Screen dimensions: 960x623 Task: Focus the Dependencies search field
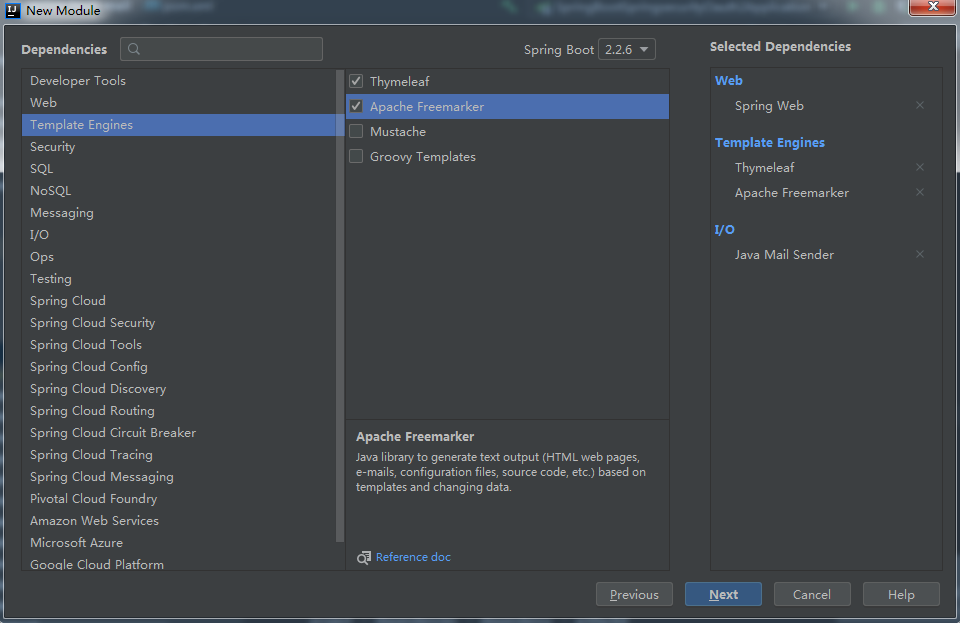(x=222, y=49)
